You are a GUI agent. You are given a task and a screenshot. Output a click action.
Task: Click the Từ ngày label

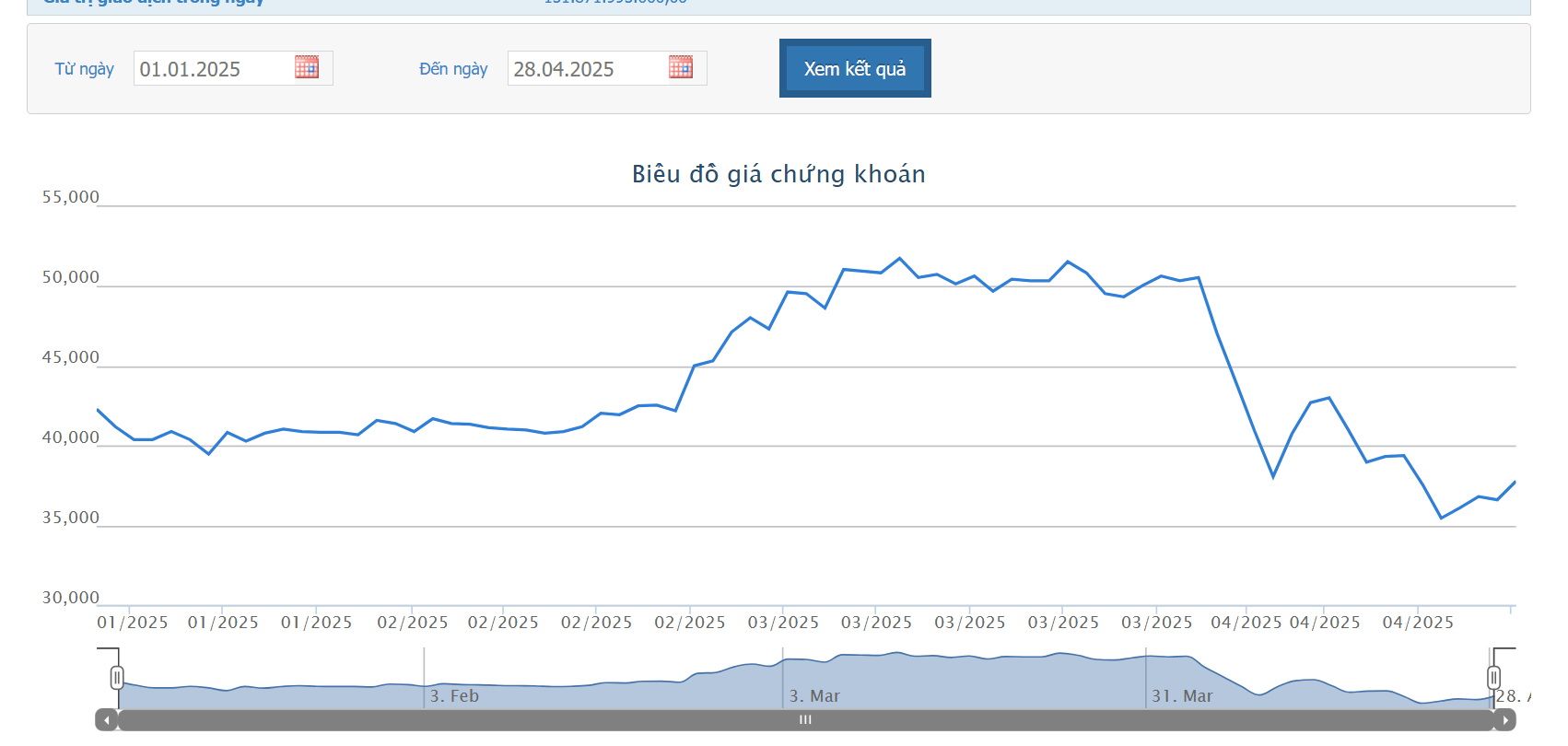point(84,69)
